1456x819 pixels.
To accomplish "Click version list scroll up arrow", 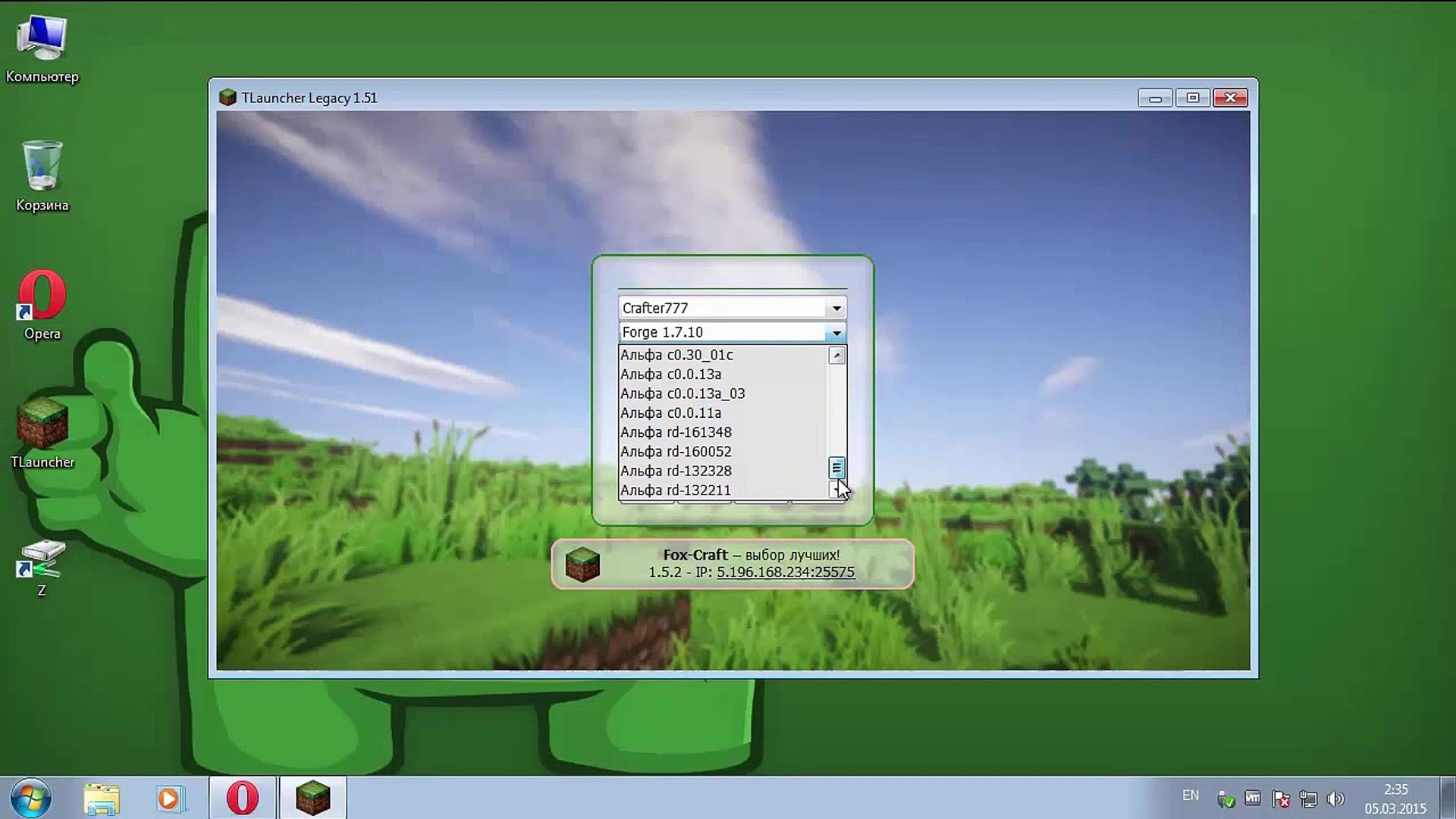I will click(836, 356).
